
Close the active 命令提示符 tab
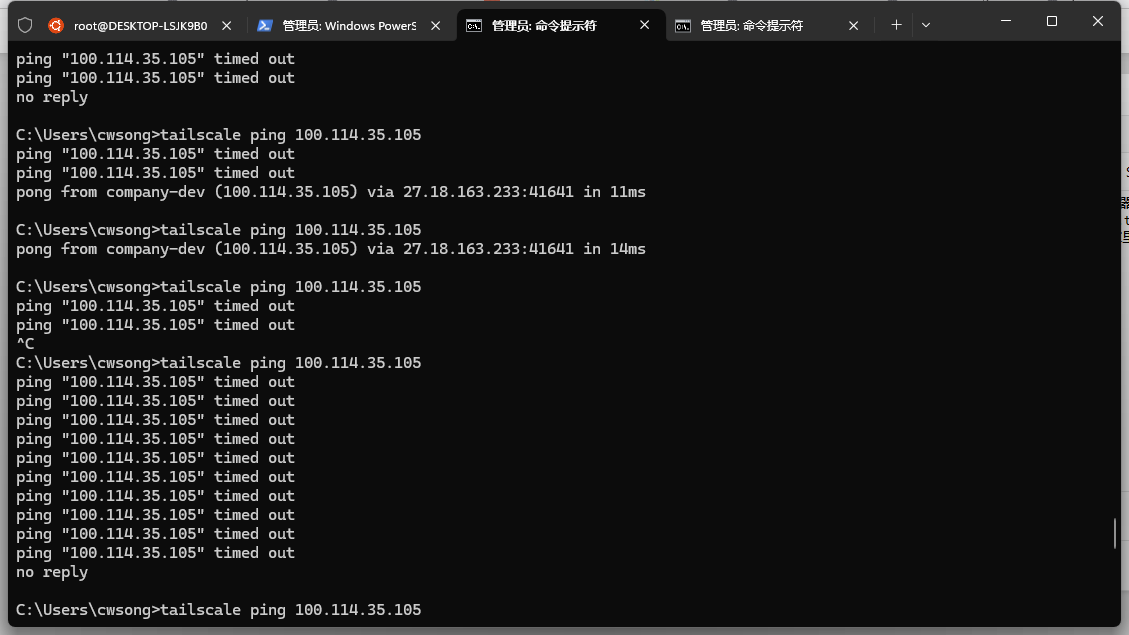[x=644, y=25]
